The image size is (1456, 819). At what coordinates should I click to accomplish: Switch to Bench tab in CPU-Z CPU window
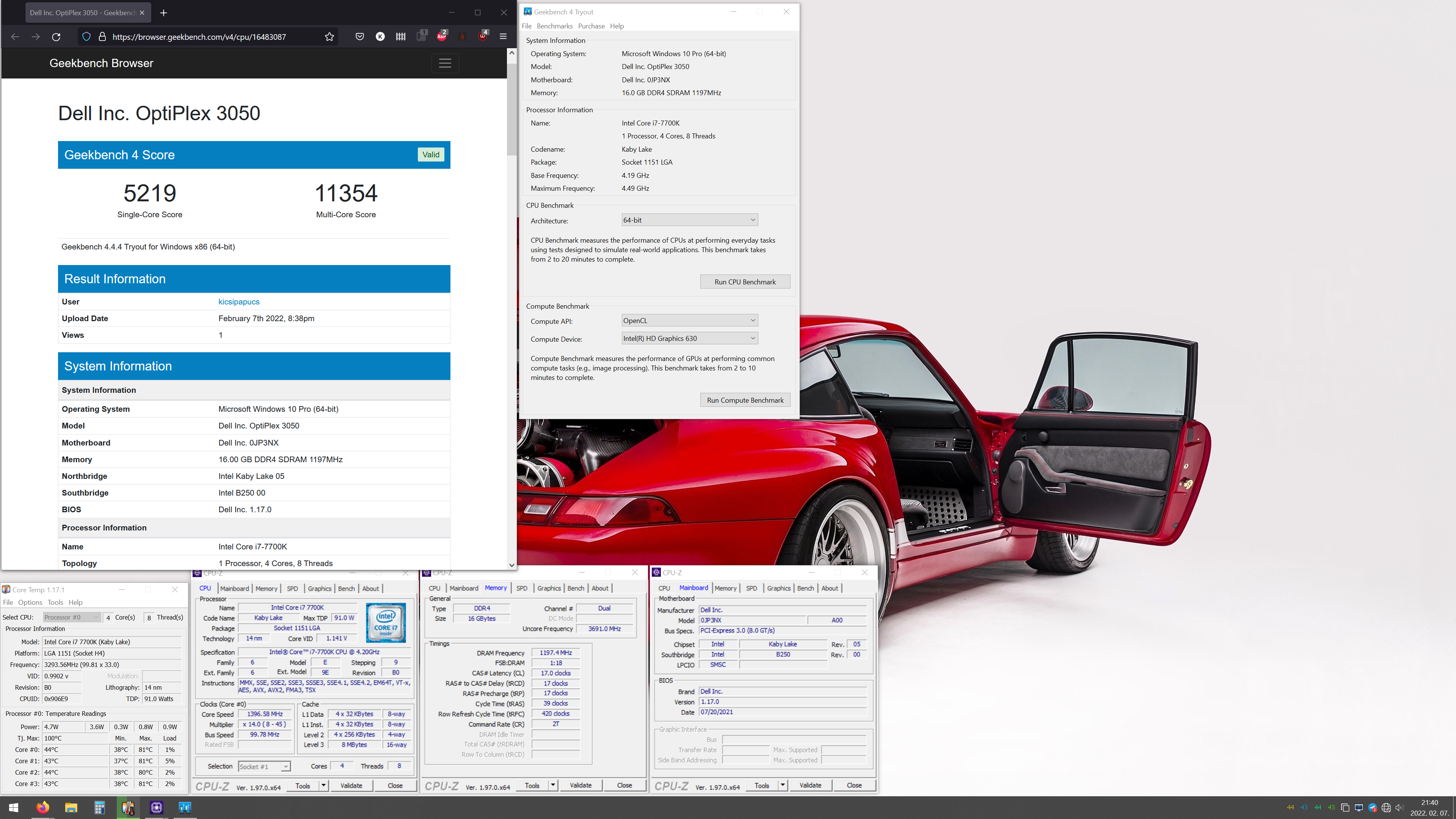coord(347,588)
